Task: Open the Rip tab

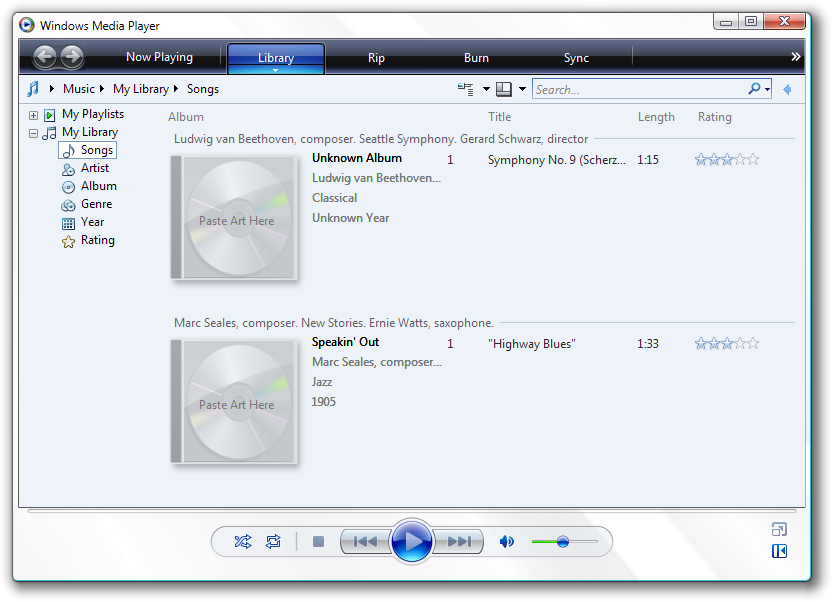Action: tap(376, 57)
